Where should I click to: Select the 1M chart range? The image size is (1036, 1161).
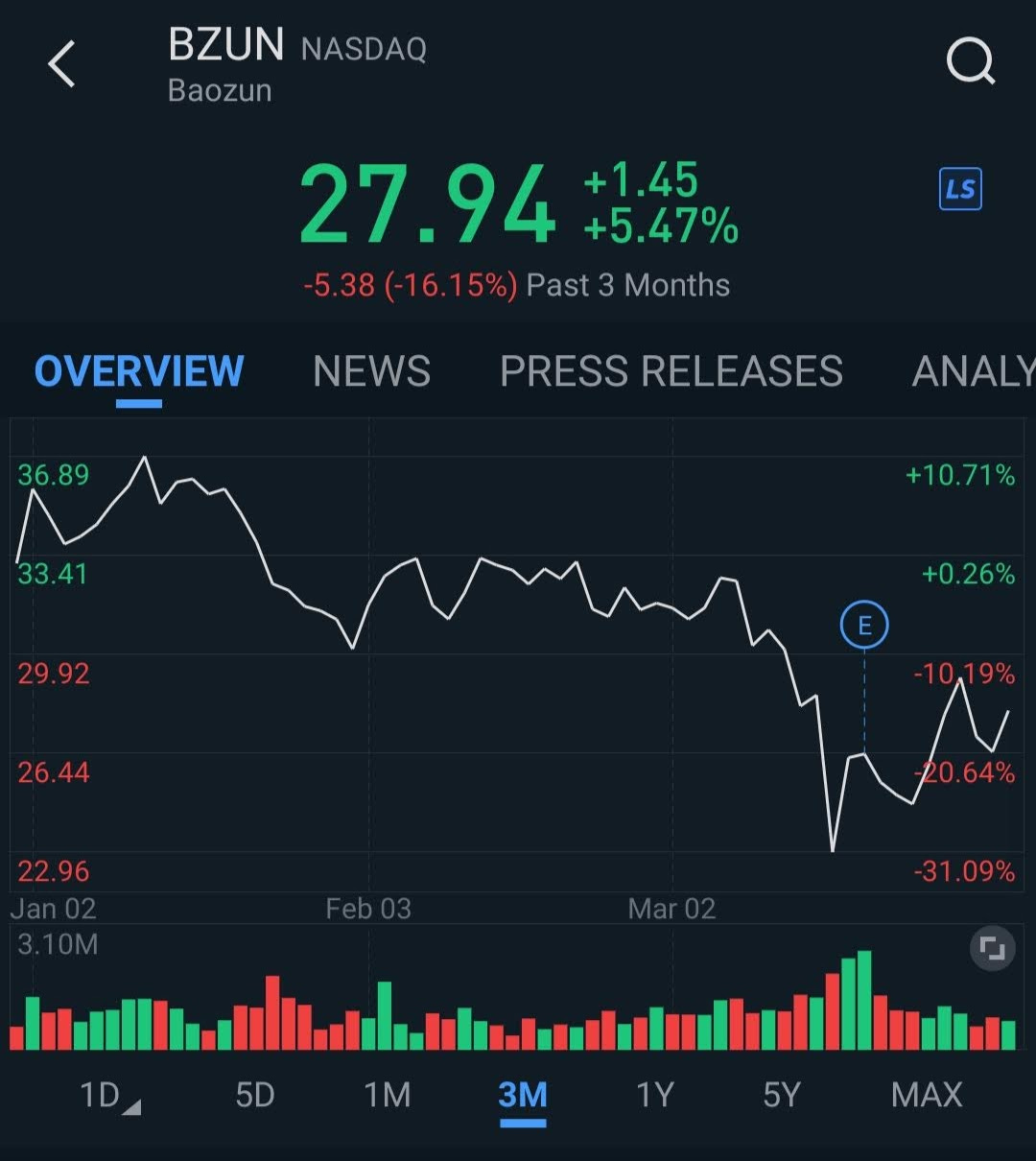point(388,1095)
